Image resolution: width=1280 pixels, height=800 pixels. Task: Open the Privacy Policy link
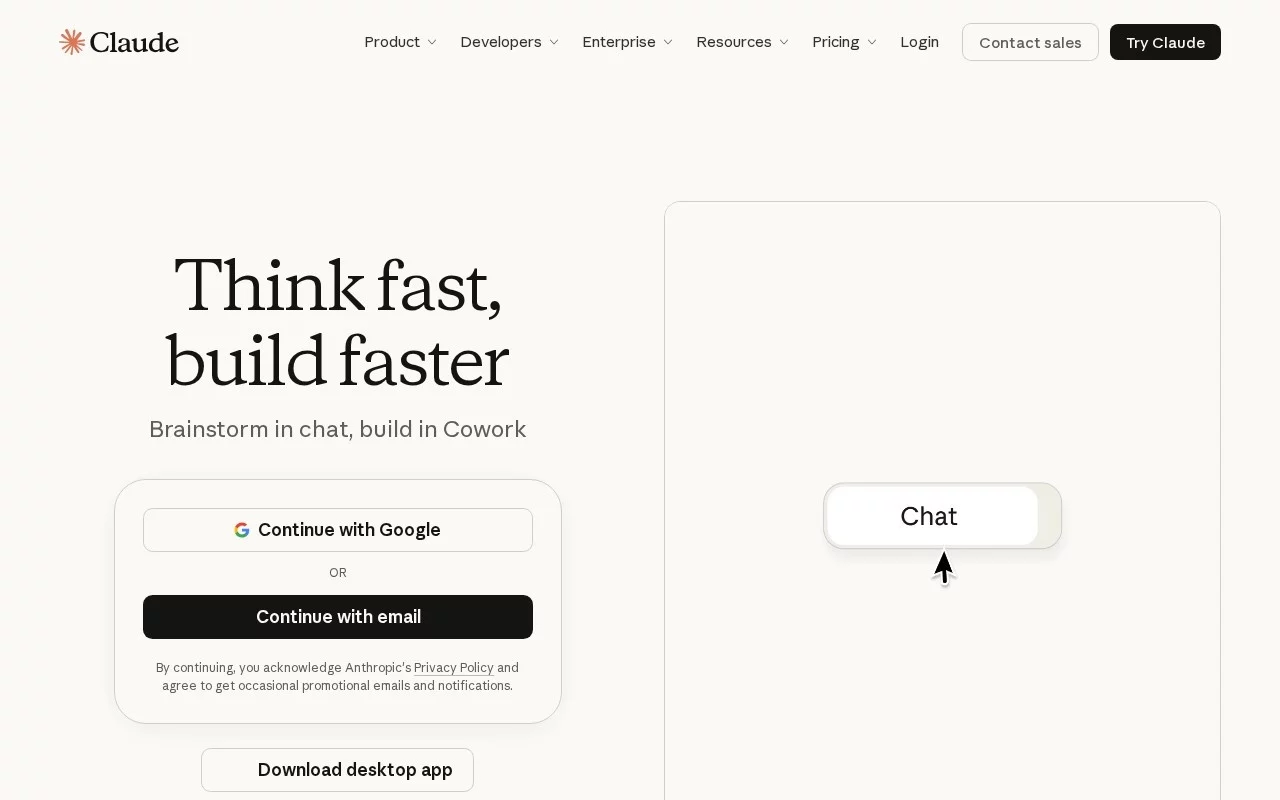[x=454, y=668]
